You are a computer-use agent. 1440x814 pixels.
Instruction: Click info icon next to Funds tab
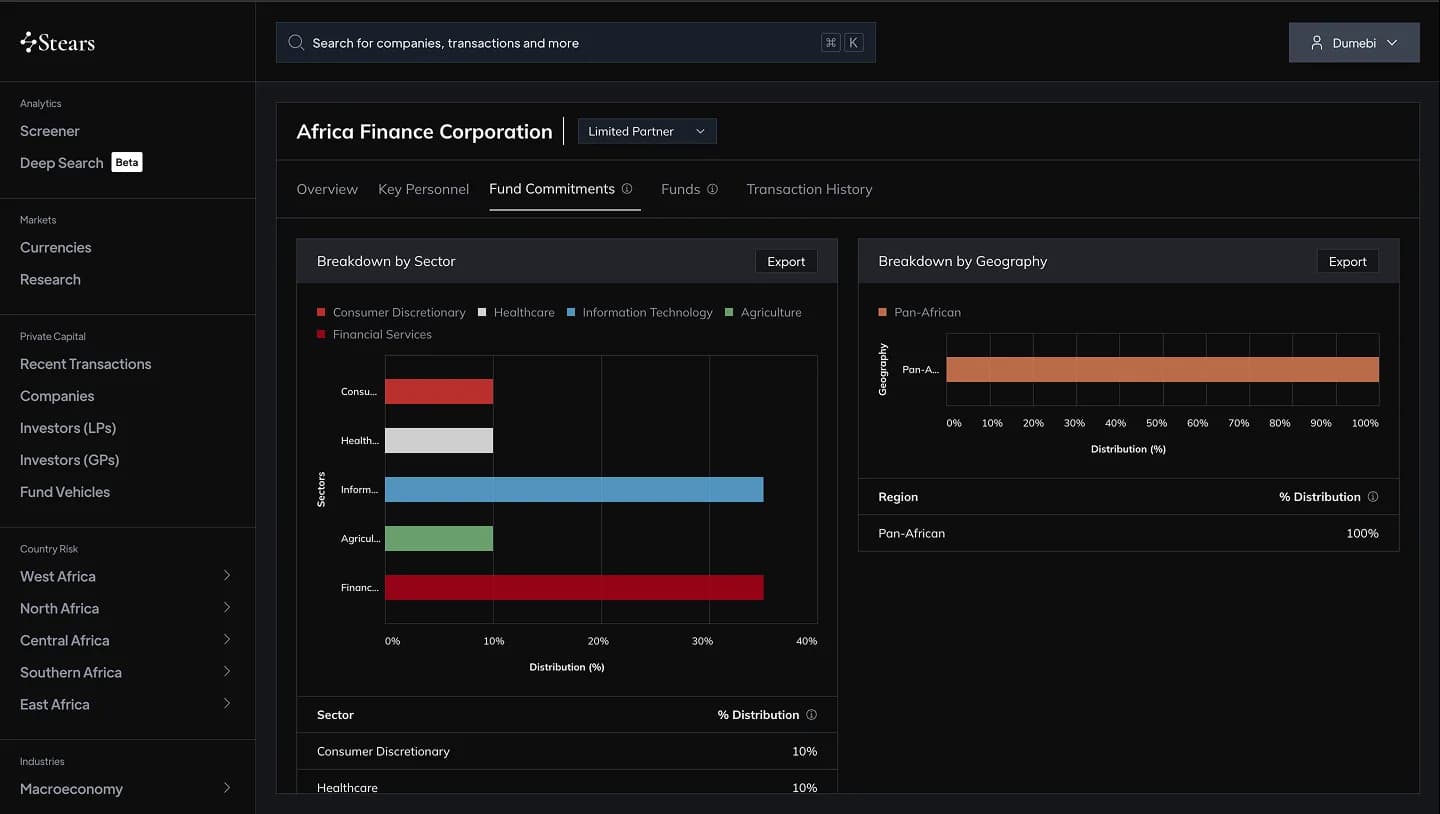(x=713, y=189)
